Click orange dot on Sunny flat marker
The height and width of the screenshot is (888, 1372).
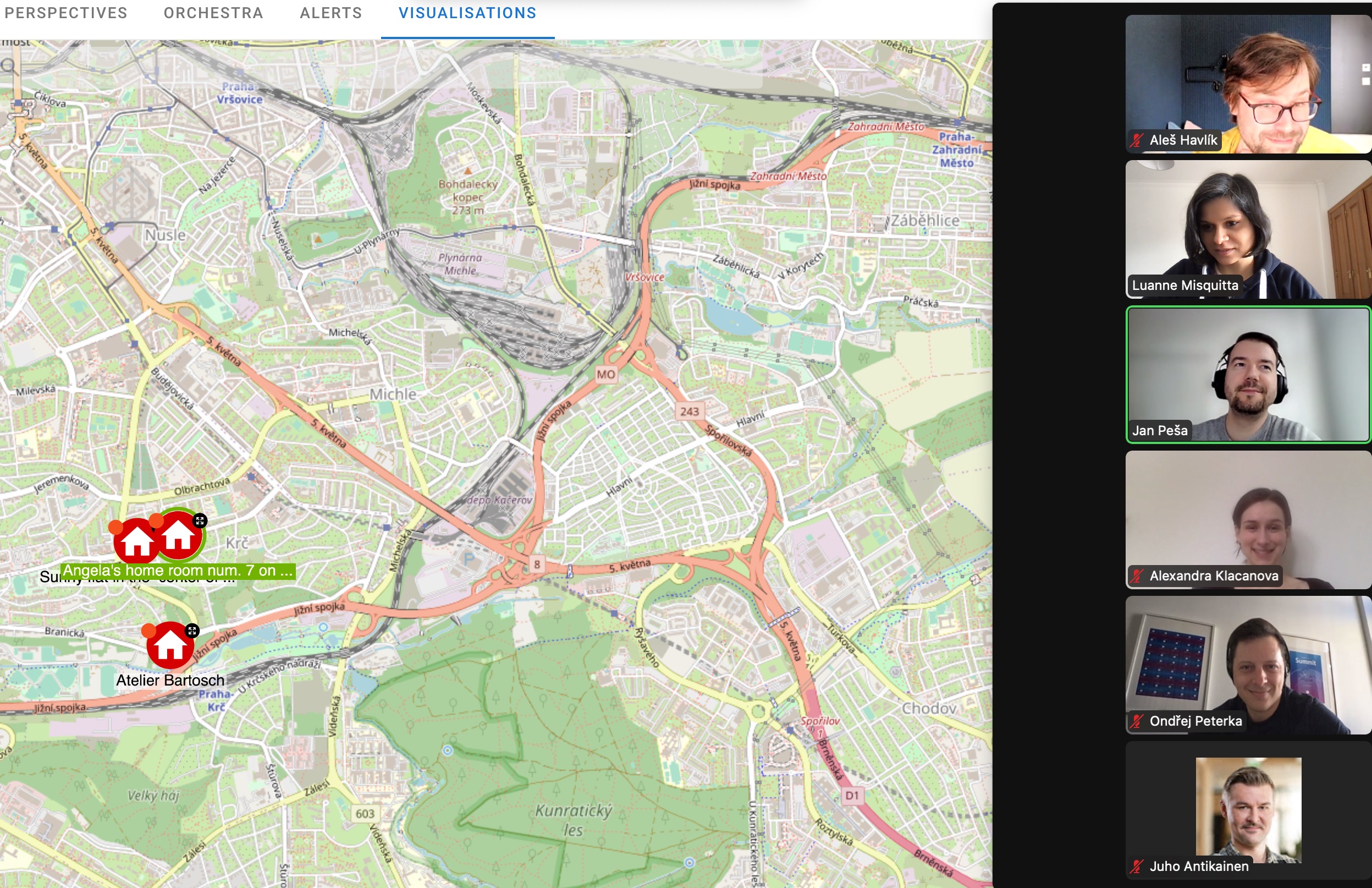pyautogui.click(x=116, y=527)
